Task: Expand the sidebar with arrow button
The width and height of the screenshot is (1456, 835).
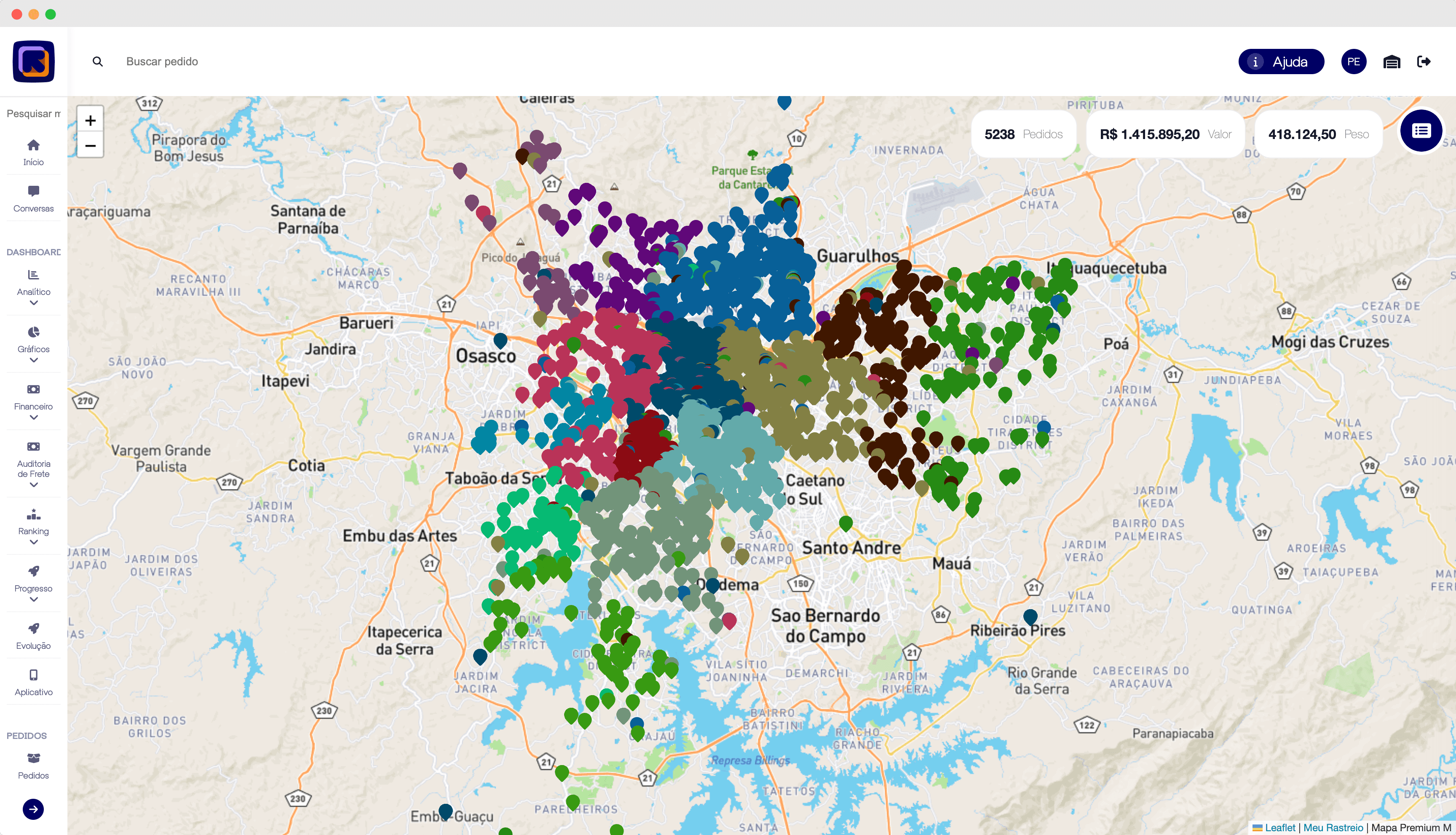Action: pyautogui.click(x=33, y=809)
